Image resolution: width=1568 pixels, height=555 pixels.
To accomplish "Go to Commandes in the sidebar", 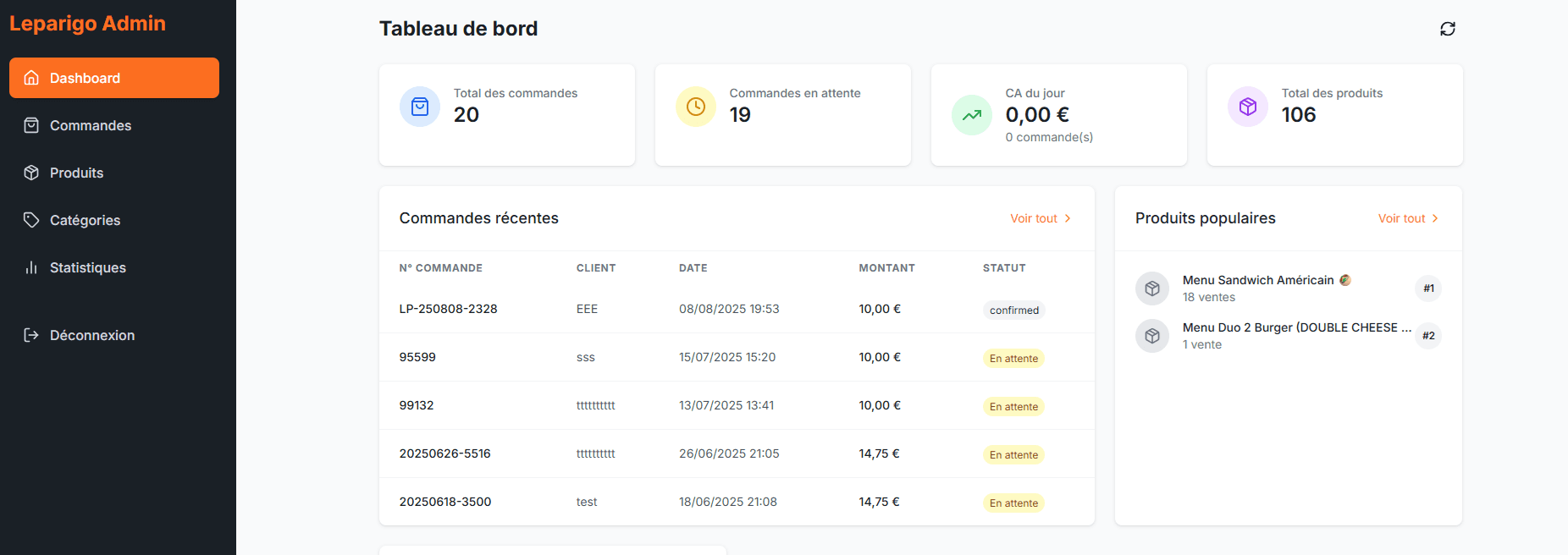I will [x=91, y=125].
